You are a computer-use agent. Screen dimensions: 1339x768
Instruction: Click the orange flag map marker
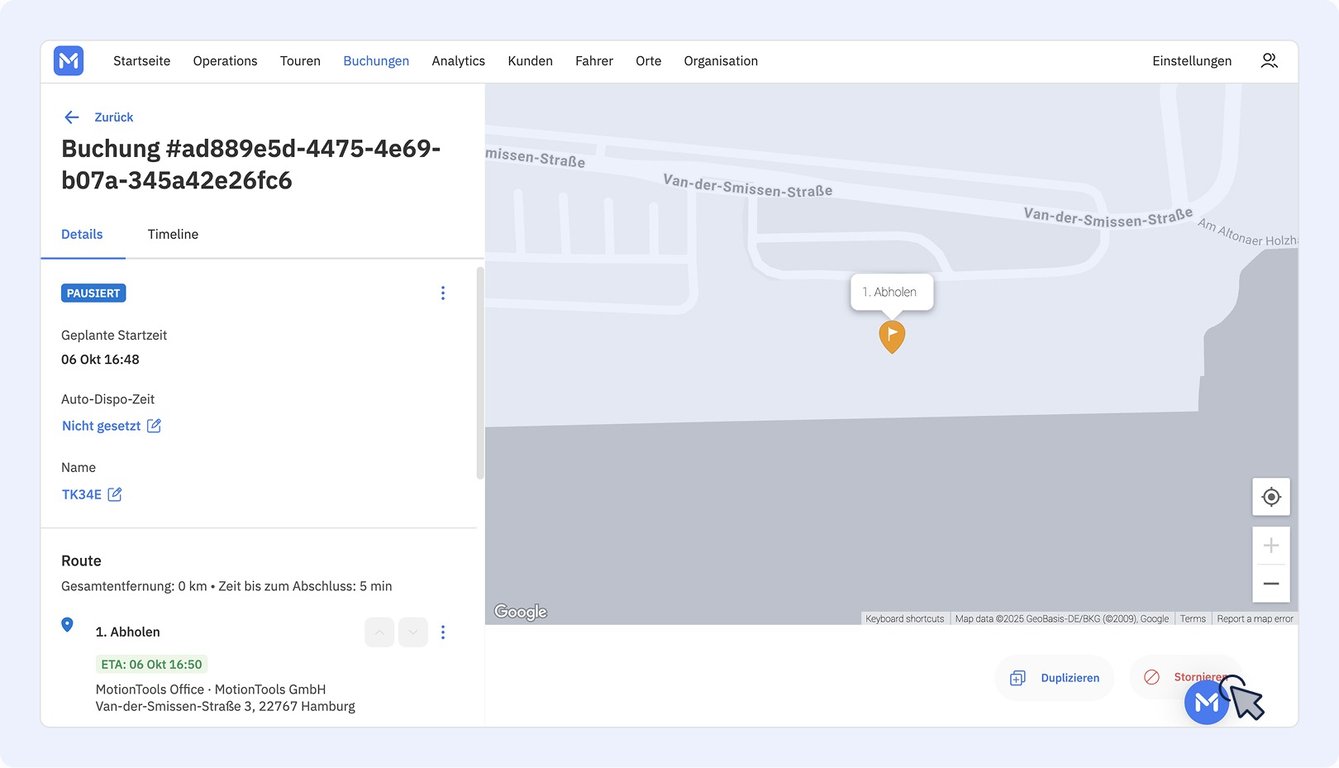892,336
